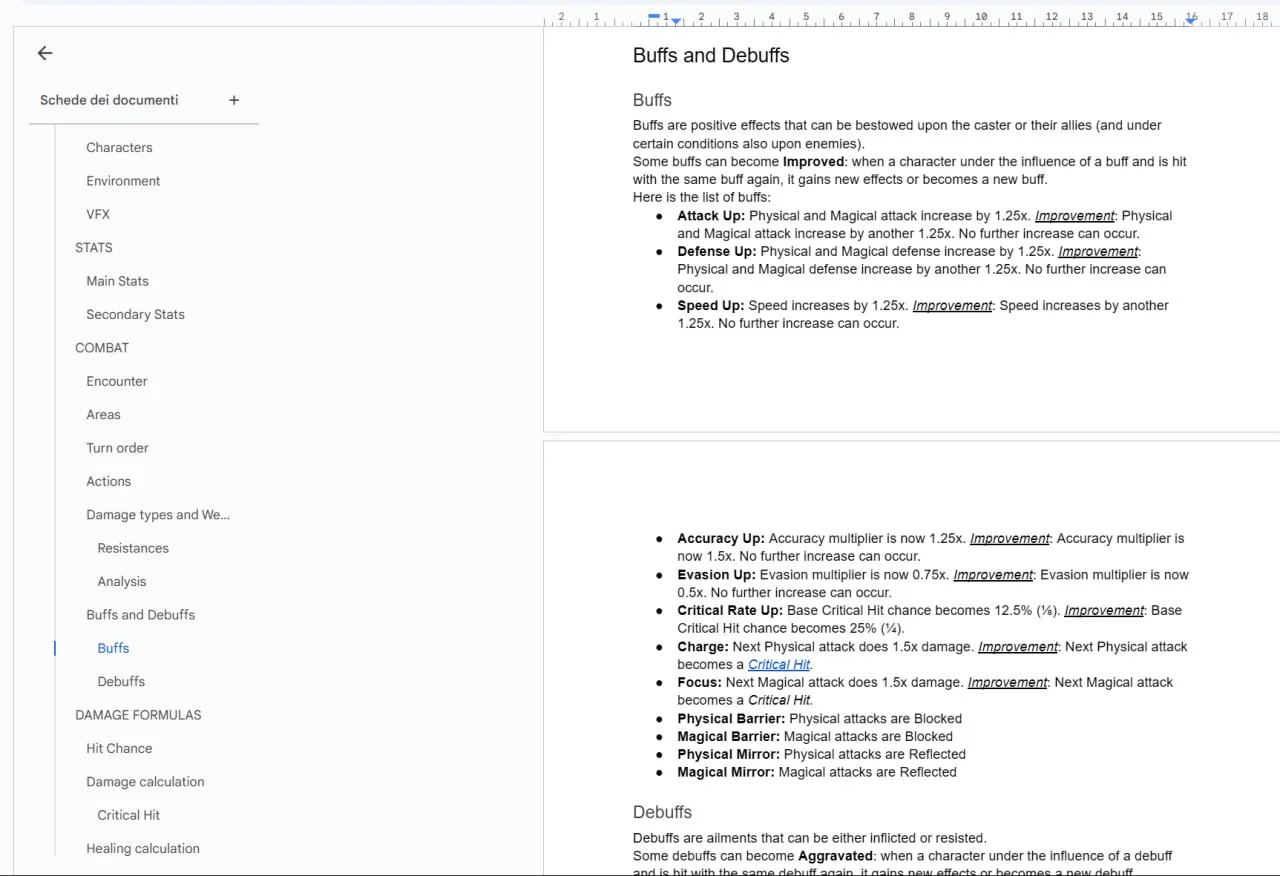This screenshot has width=1280, height=876.
Task: Open Secondary Stats in the outline
Action: tap(135, 314)
